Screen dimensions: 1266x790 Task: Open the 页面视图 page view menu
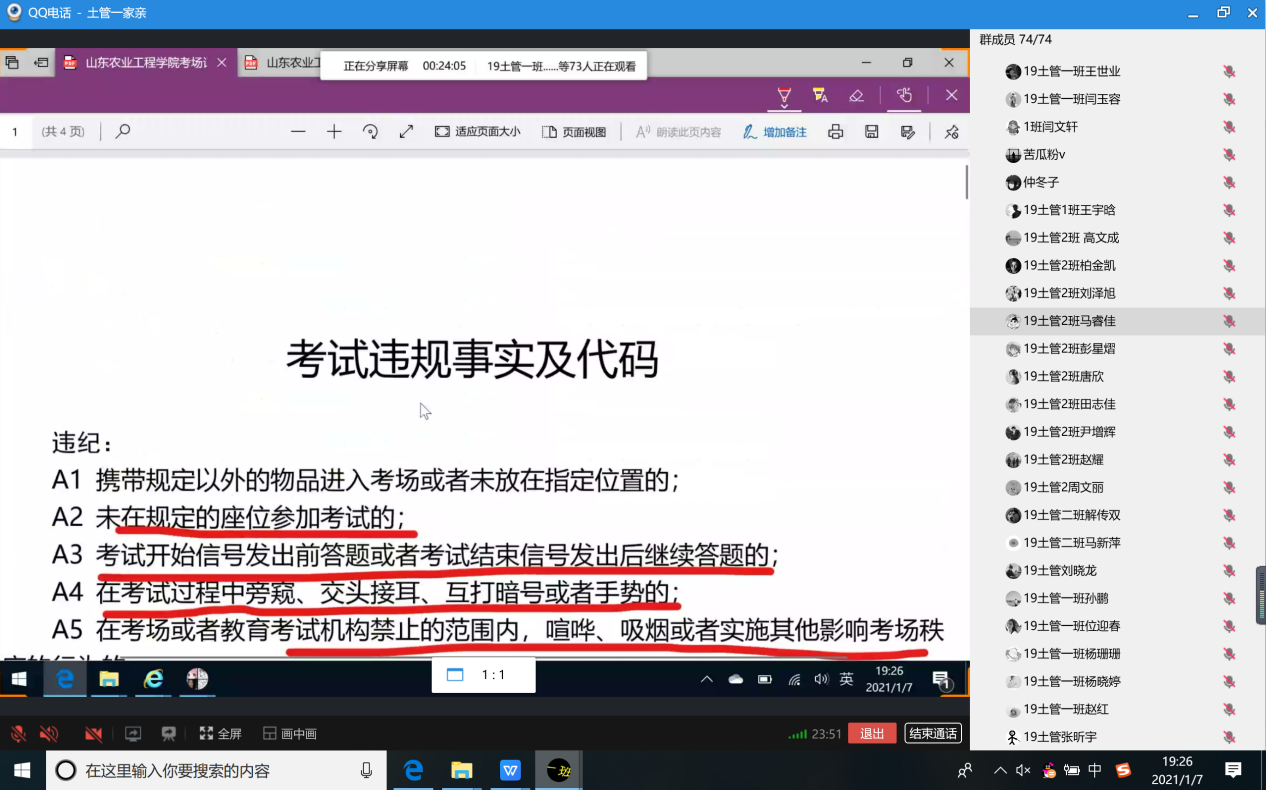[x=575, y=132]
